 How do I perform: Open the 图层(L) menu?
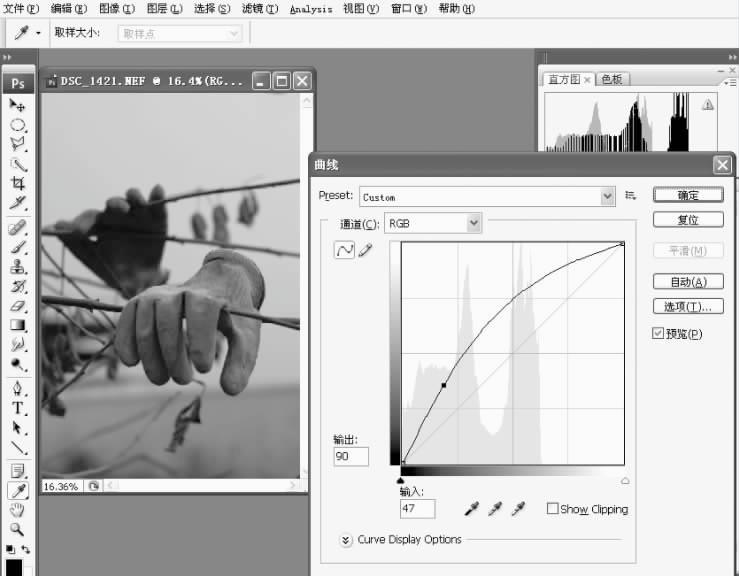pyautogui.click(x=164, y=8)
